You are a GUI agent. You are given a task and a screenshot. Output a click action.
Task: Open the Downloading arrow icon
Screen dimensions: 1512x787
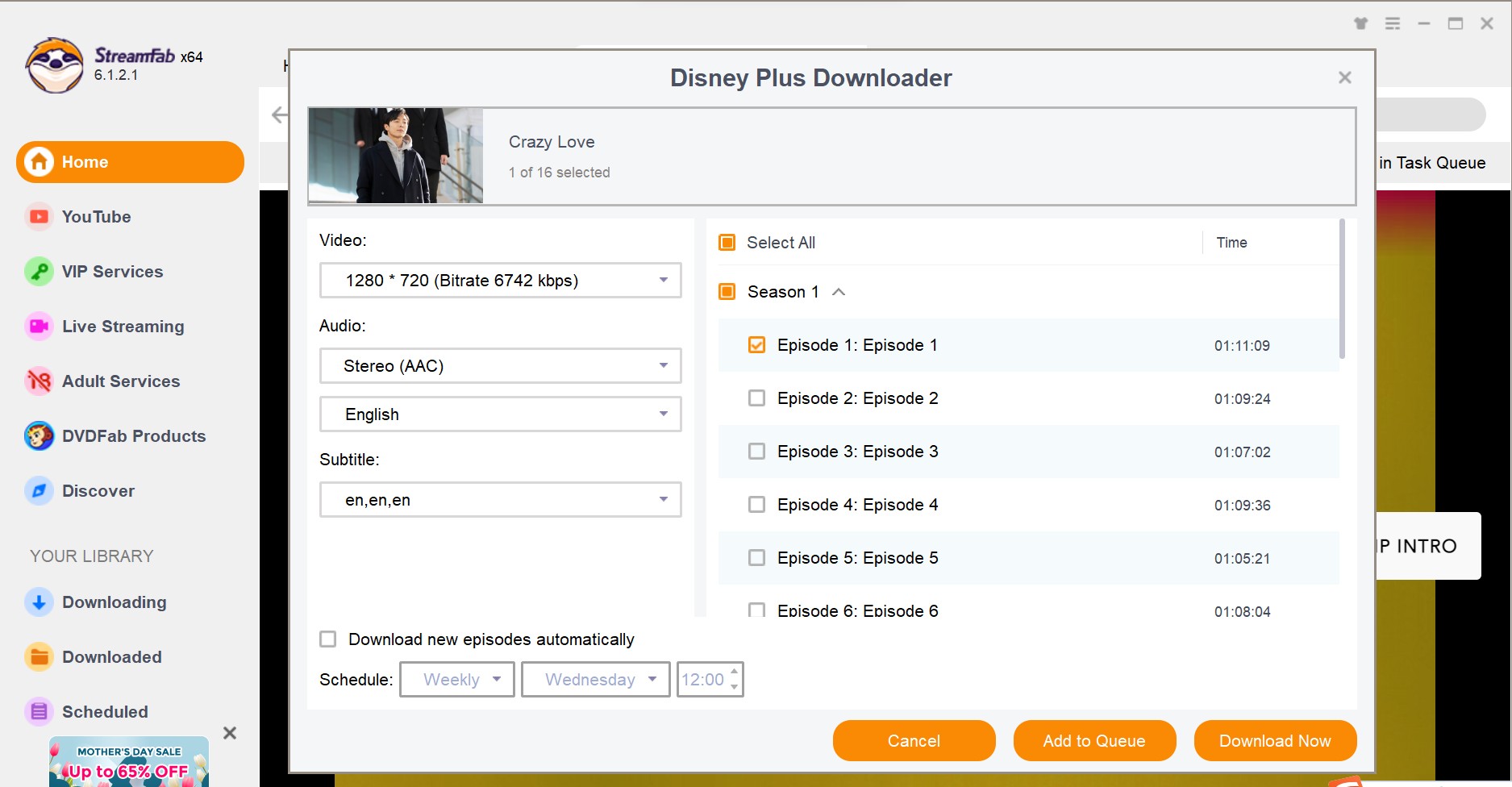(x=38, y=602)
